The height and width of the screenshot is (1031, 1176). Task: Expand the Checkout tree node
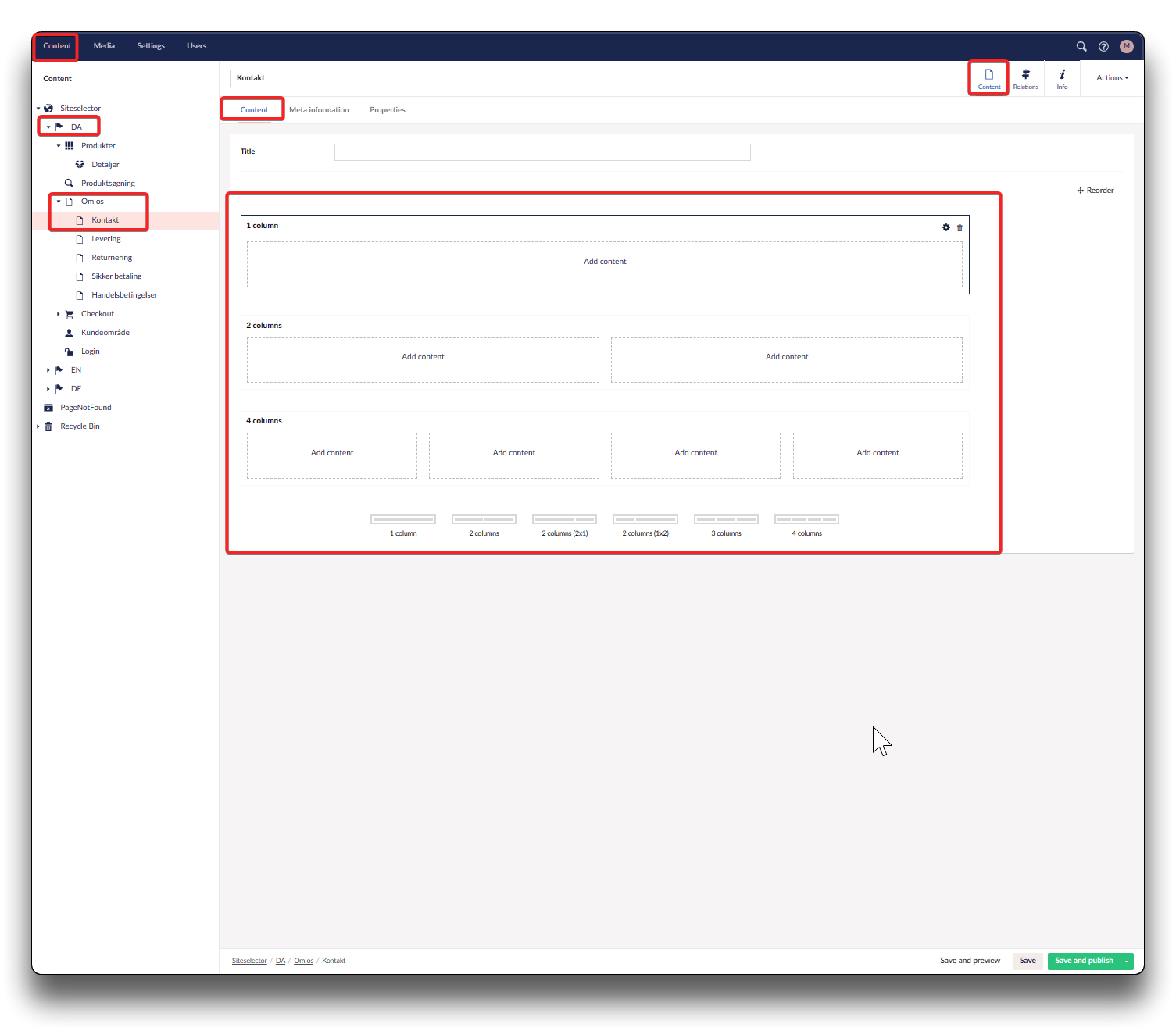[58, 314]
